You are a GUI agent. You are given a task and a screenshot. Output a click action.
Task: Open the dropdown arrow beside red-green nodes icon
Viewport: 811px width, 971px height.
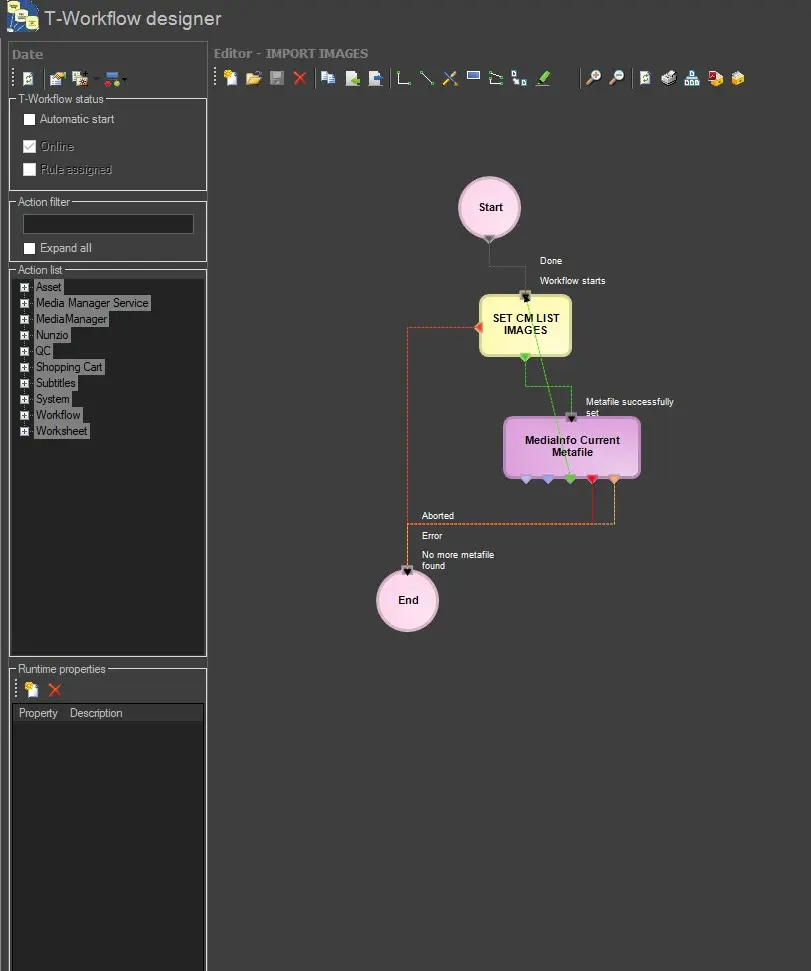(124, 79)
